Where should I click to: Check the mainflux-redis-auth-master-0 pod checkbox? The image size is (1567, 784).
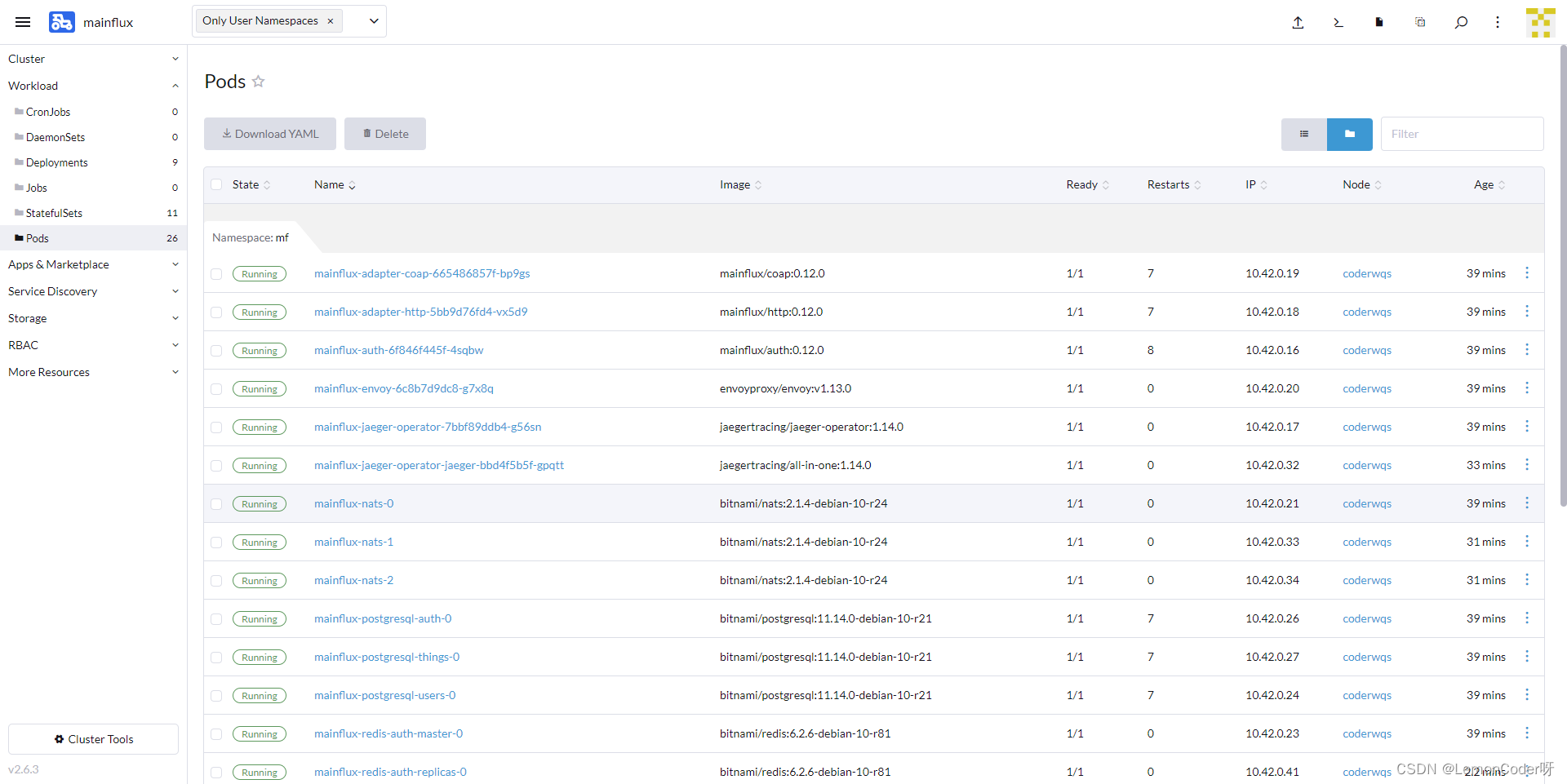coord(216,734)
